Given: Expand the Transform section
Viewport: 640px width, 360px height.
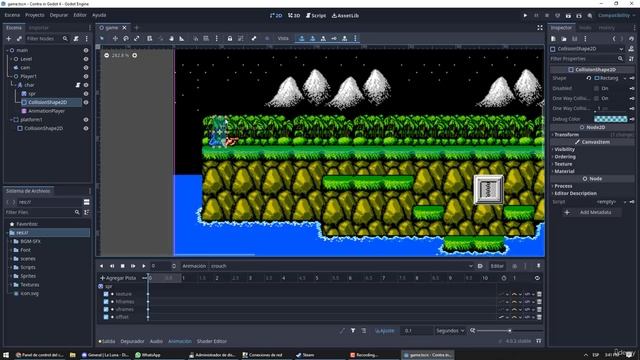Looking at the screenshot, I should [593, 134].
